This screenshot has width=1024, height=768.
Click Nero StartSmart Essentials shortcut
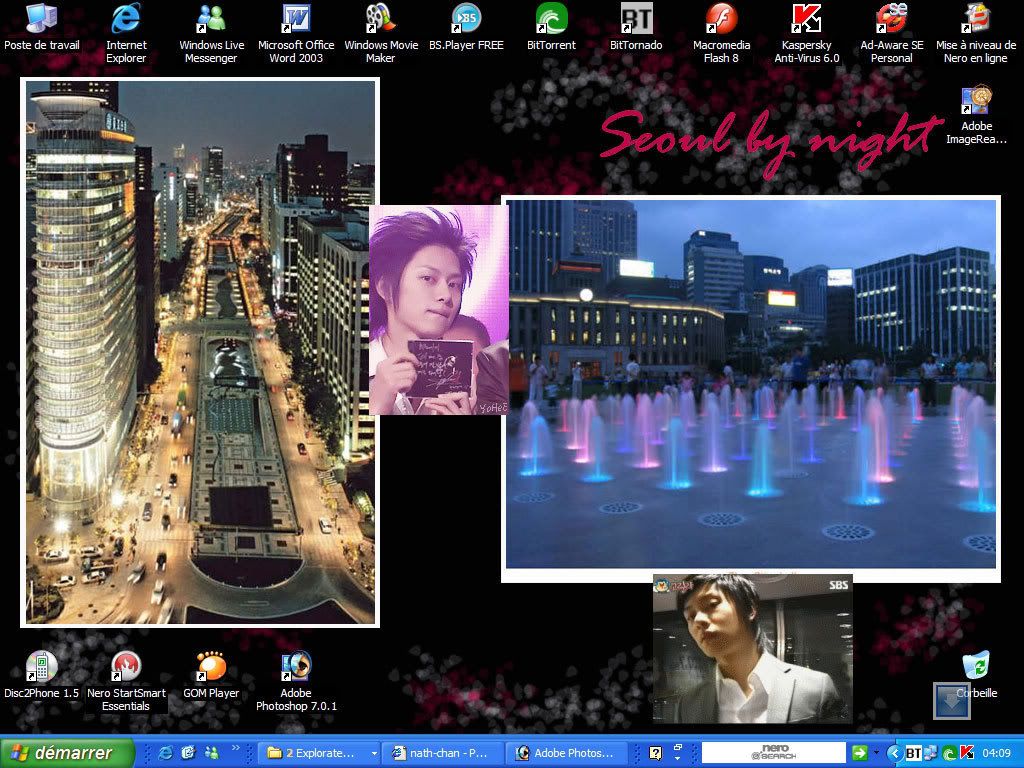[126, 681]
